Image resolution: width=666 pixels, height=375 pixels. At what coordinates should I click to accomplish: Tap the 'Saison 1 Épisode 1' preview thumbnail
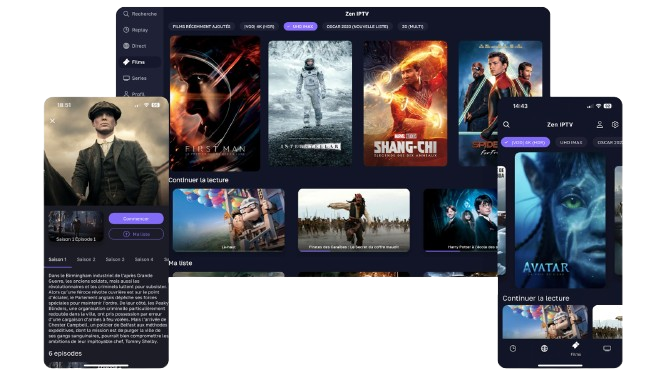[x=76, y=226]
